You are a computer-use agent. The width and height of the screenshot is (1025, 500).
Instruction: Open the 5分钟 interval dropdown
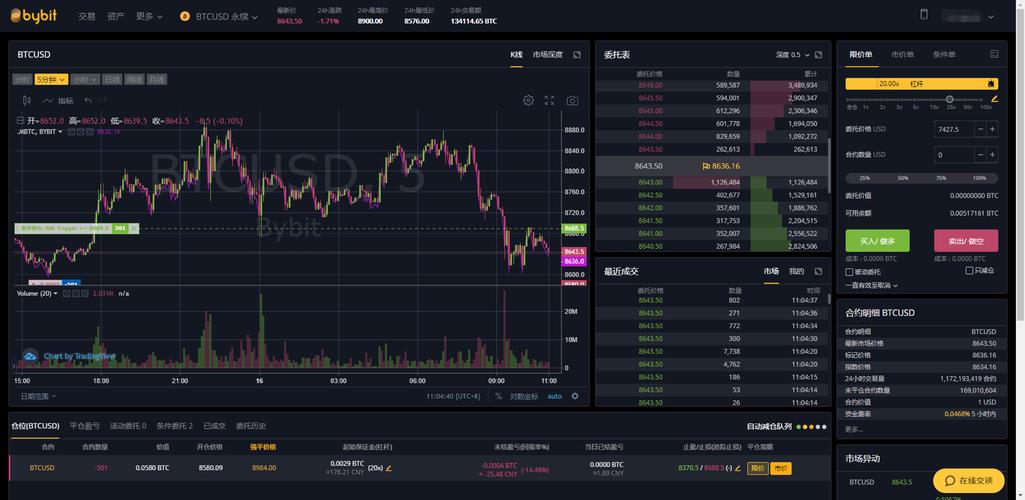[51, 79]
